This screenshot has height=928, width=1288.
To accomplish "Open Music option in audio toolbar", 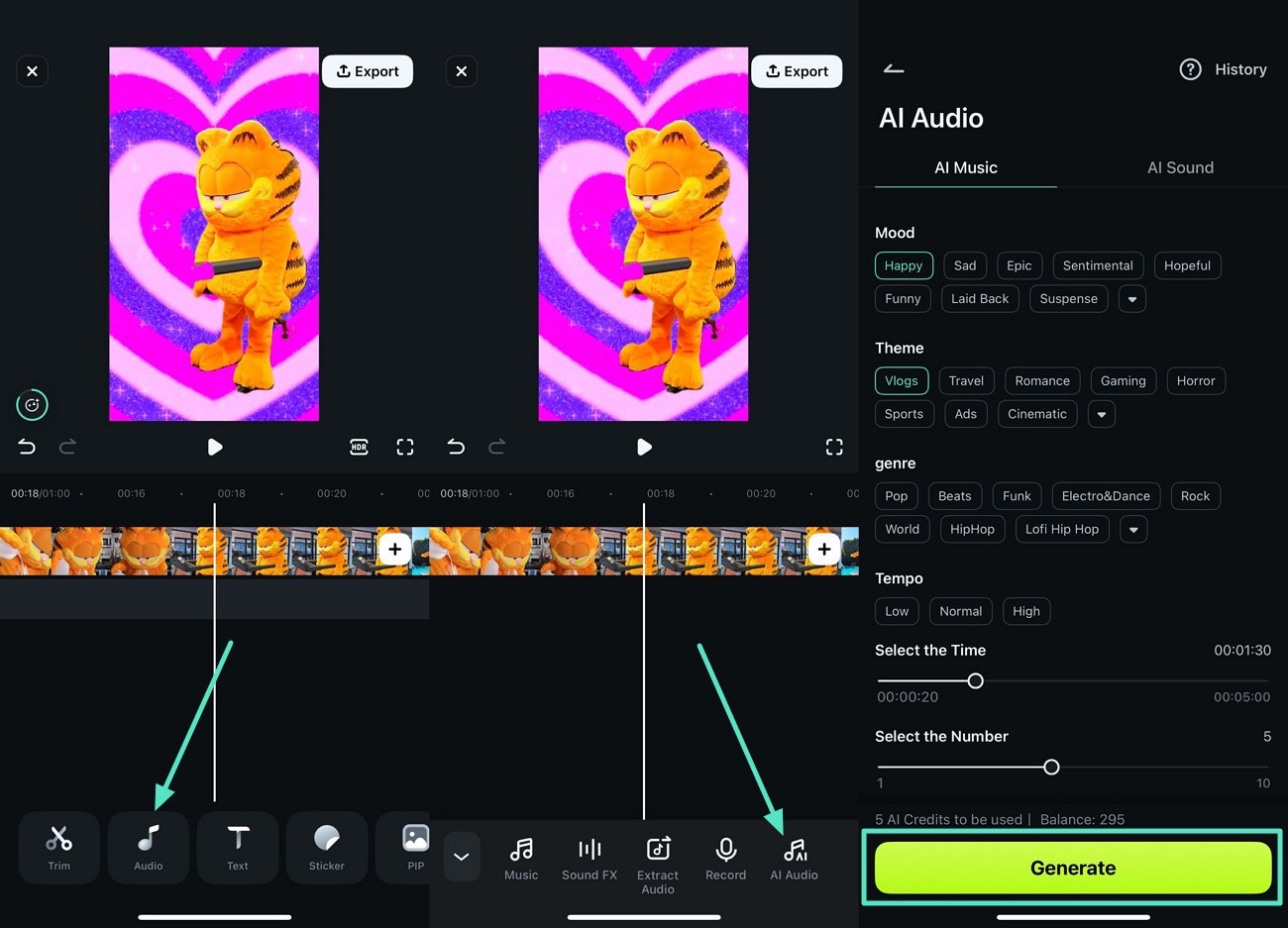I will coord(521,858).
